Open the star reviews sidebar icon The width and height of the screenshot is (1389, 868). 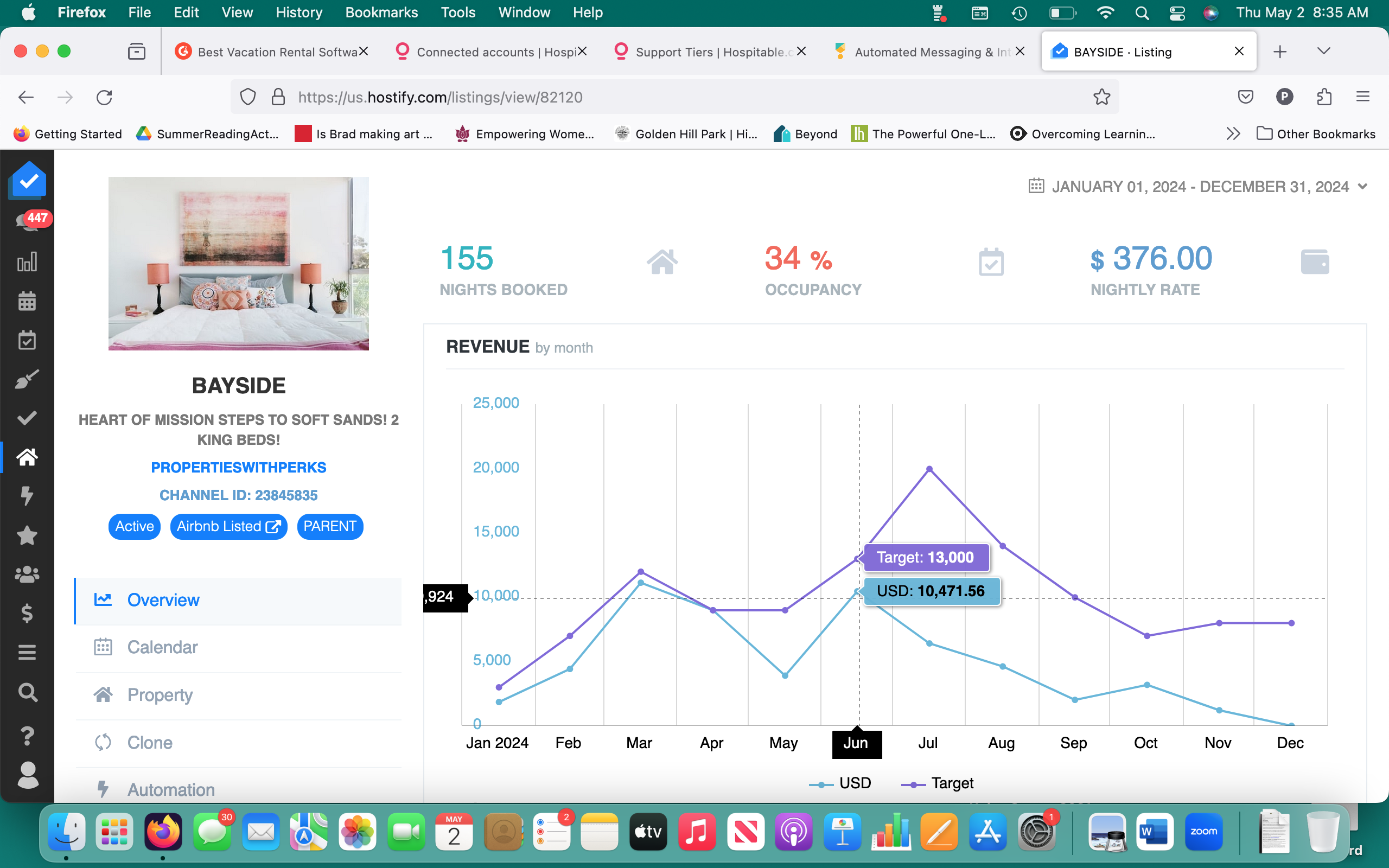(x=27, y=535)
